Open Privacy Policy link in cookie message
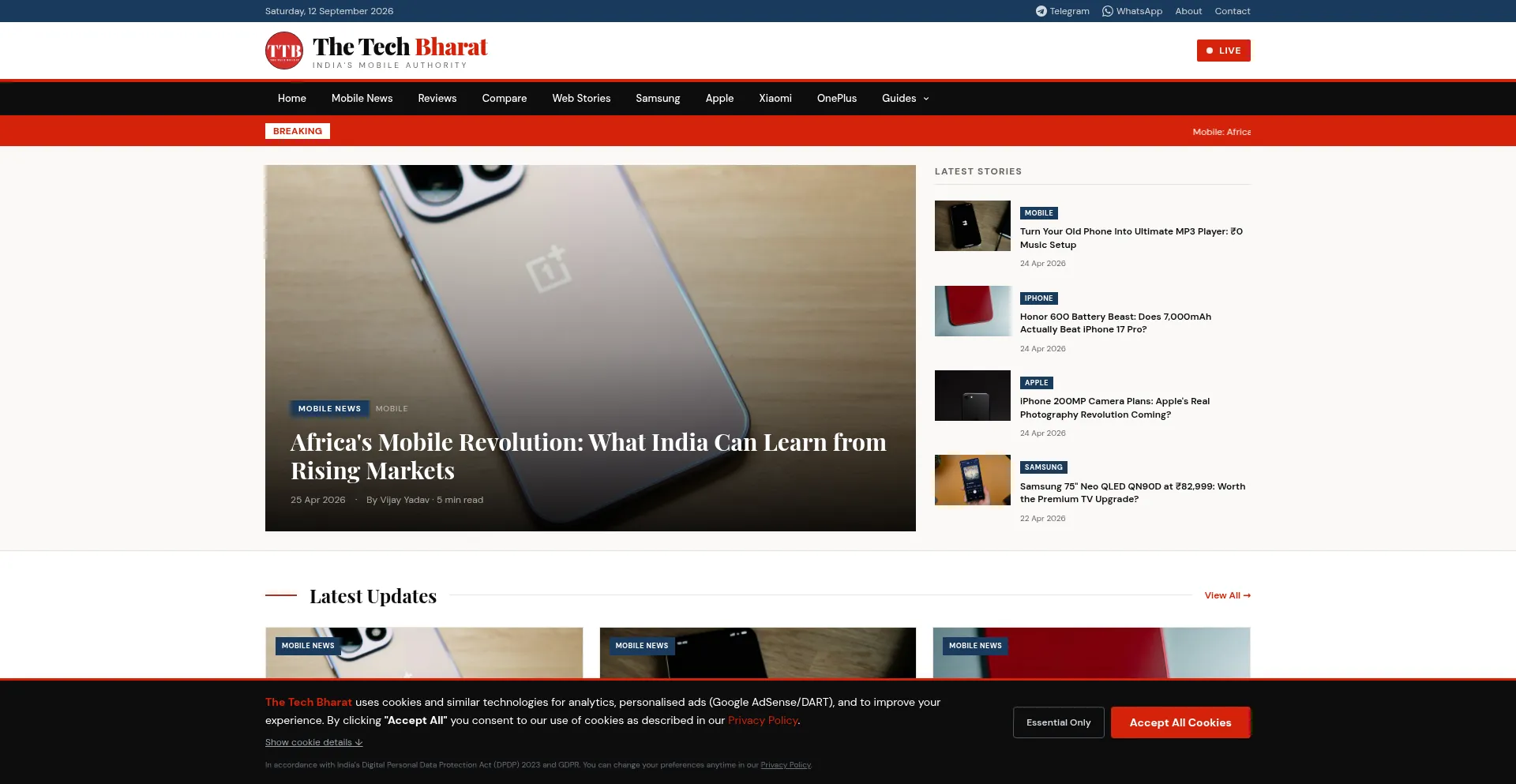Viewport: 1516px width, 784px height. (x=763, y=720)
